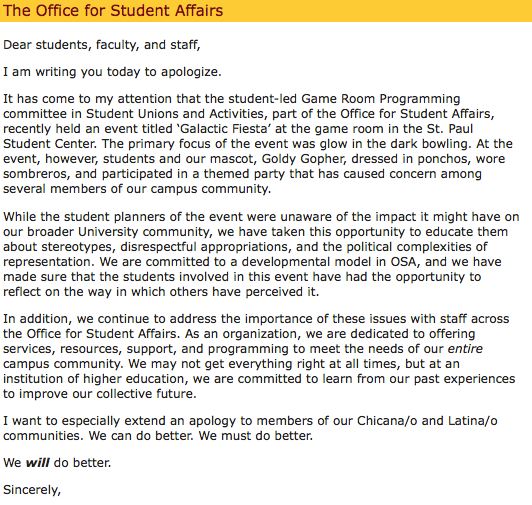532x505 pixels.
Task: Click 'I am writing you today to apologize'
Action: point(112,72)
